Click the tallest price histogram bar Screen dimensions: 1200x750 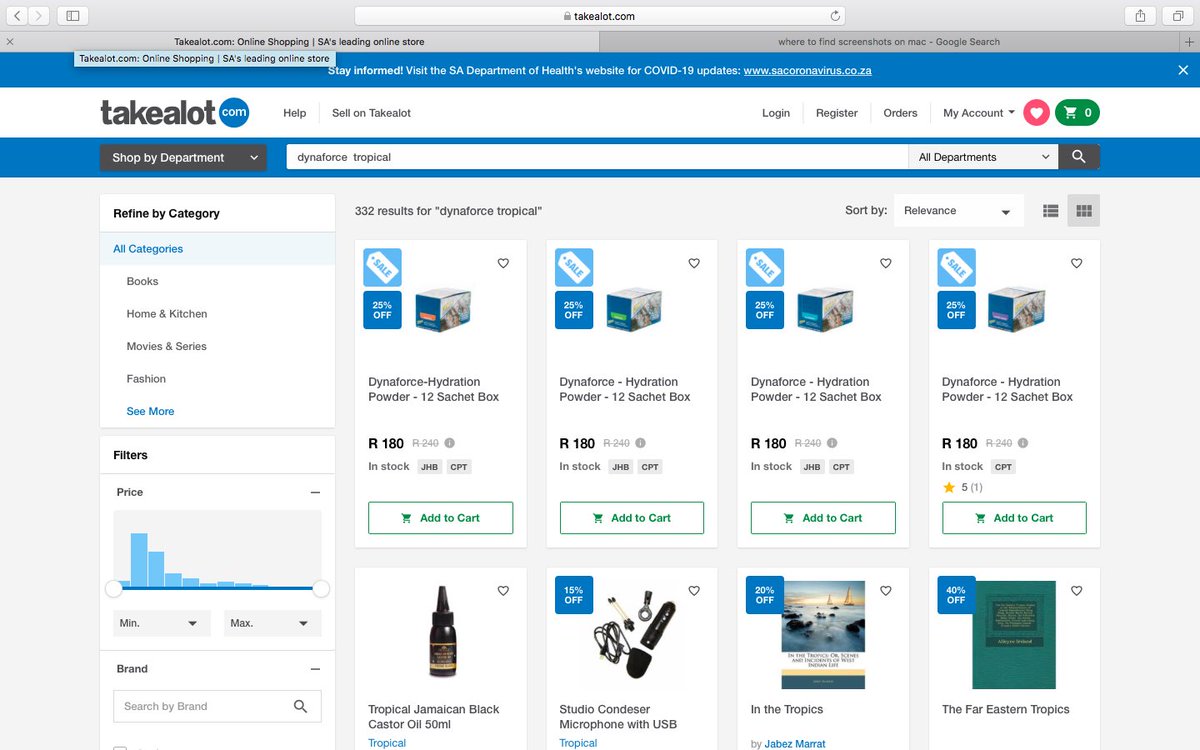tap(139, 560)
